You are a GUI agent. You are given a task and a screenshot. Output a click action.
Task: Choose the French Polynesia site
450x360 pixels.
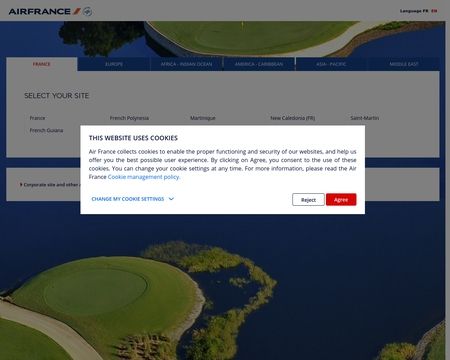129,118
